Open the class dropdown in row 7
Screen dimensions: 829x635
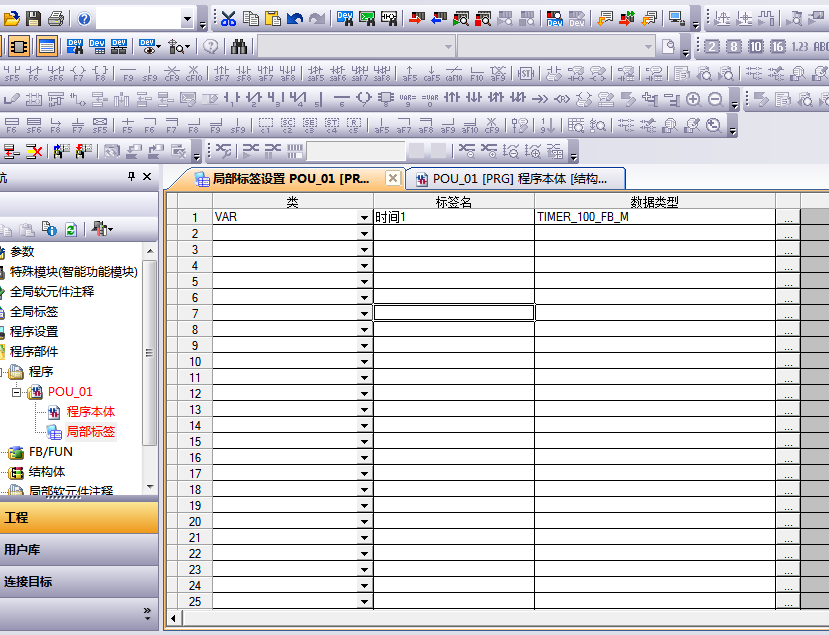coord(364,313)
